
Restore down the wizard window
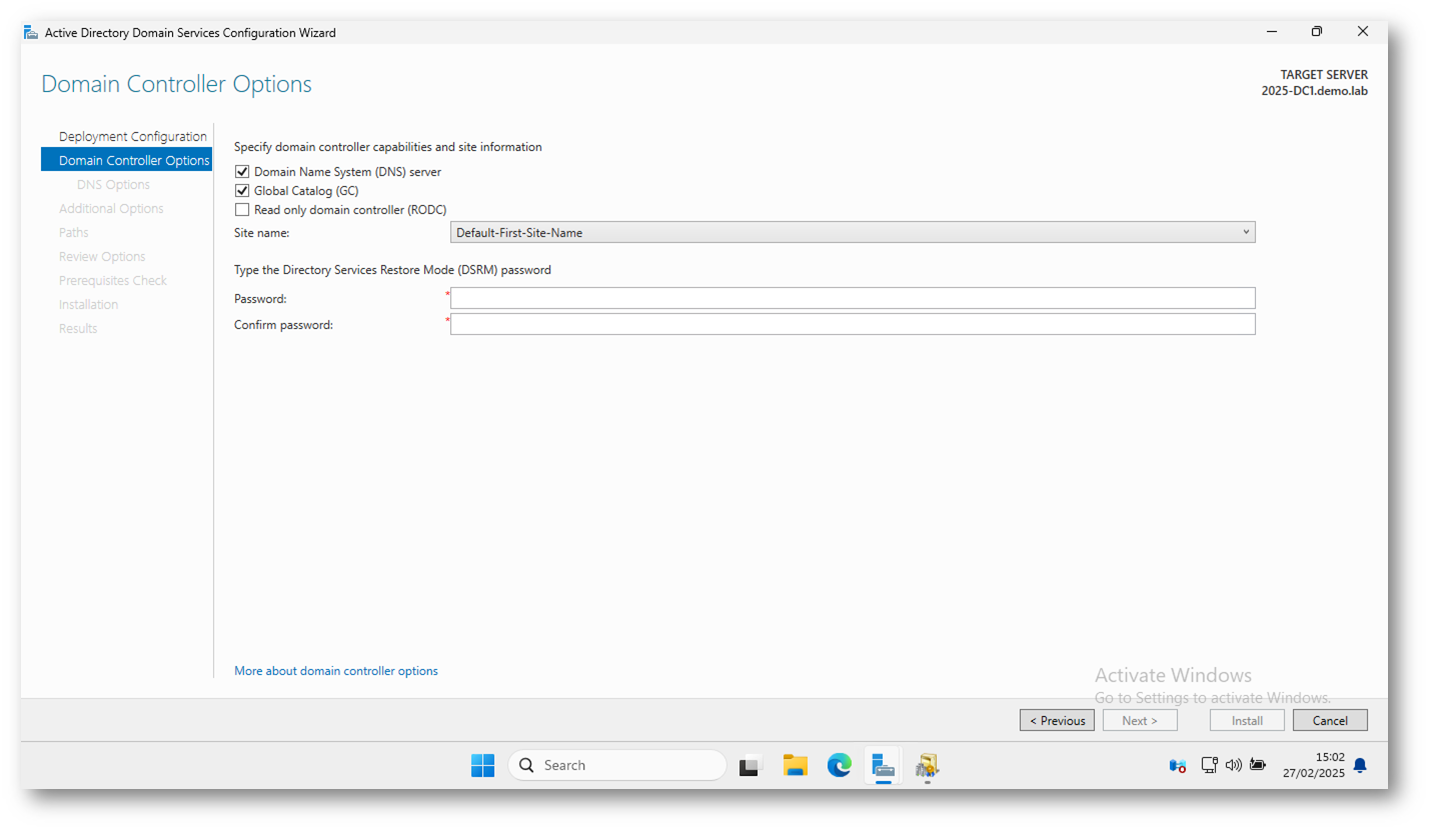point(1317,32)
